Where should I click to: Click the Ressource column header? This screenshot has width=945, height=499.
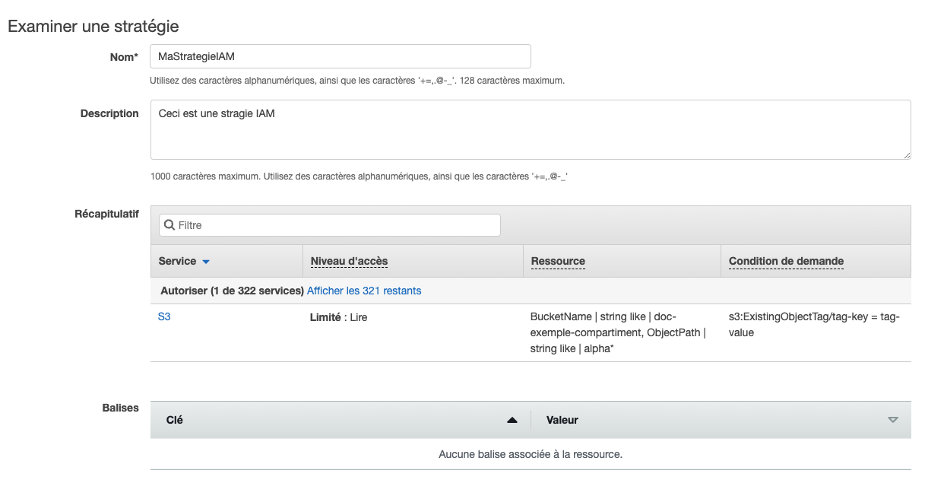click(x=557, y=262)
